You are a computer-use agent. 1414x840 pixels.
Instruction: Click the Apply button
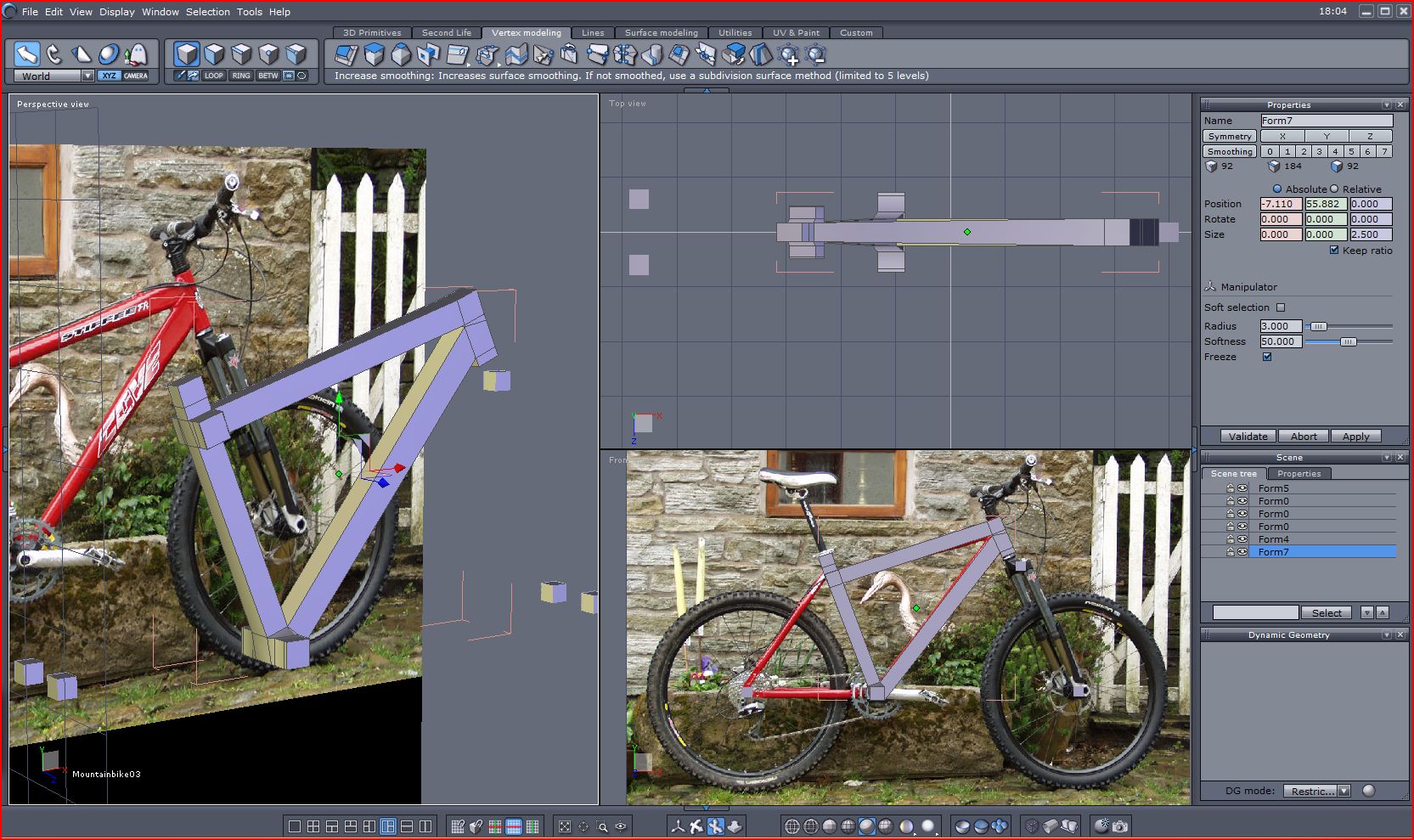[1356, 437]
